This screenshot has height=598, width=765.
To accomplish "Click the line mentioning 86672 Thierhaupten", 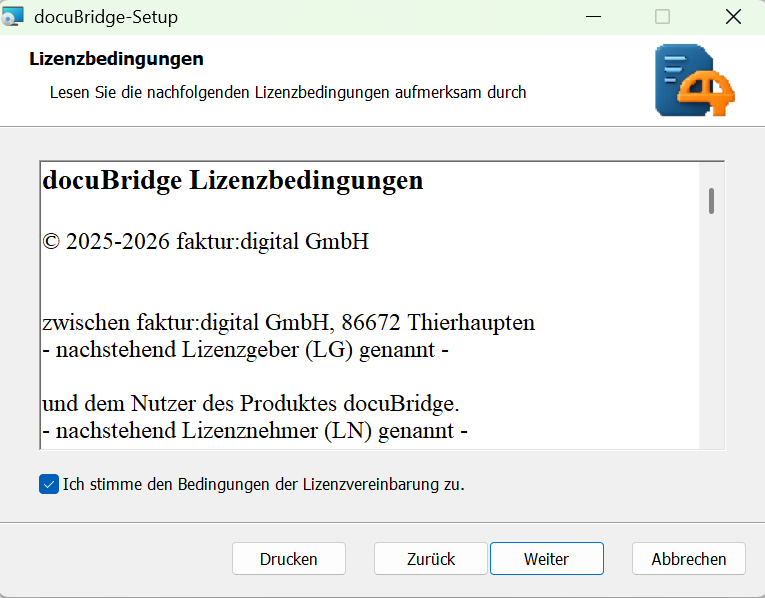I will click(288, 323).
